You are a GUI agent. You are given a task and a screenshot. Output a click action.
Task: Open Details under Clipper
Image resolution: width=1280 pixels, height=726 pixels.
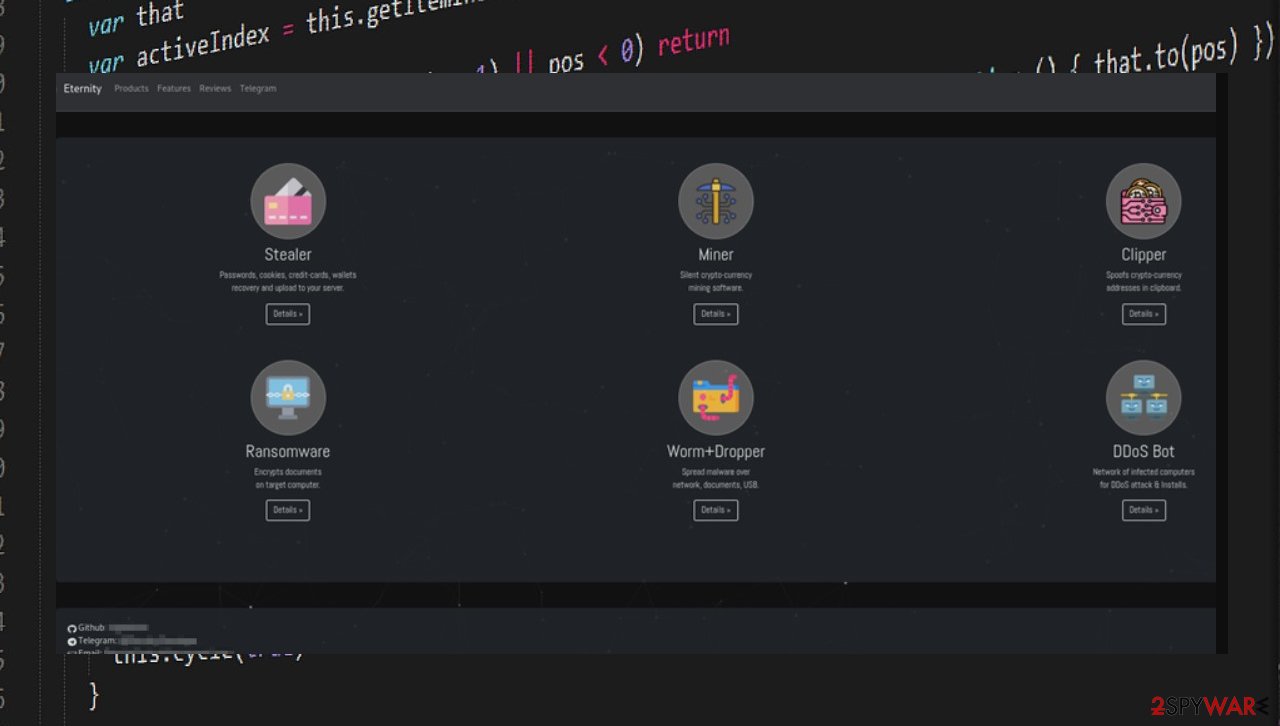pyautogui.click(x=1143, y=313)
